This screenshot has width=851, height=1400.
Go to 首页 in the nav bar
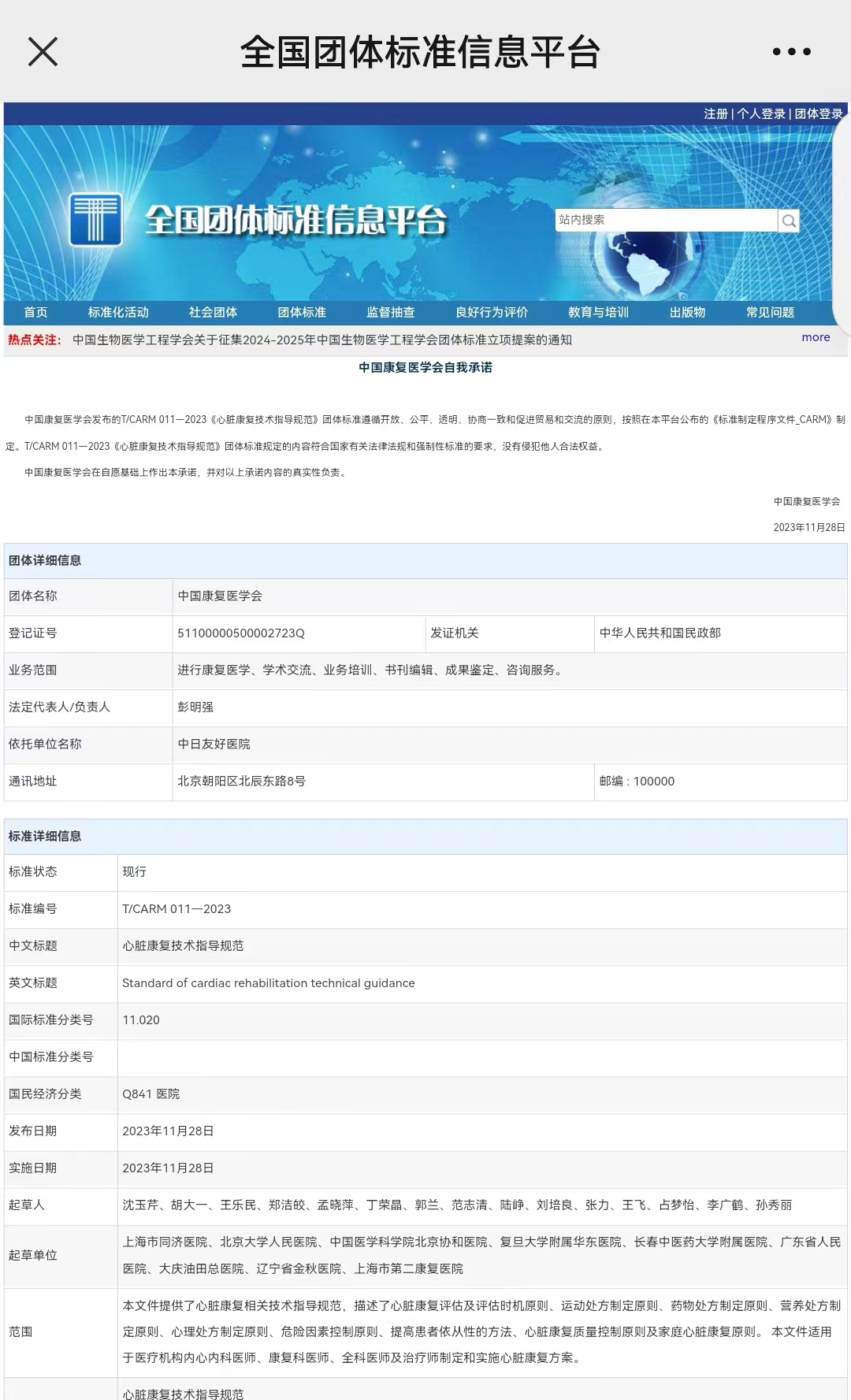[x=35, y=313]
